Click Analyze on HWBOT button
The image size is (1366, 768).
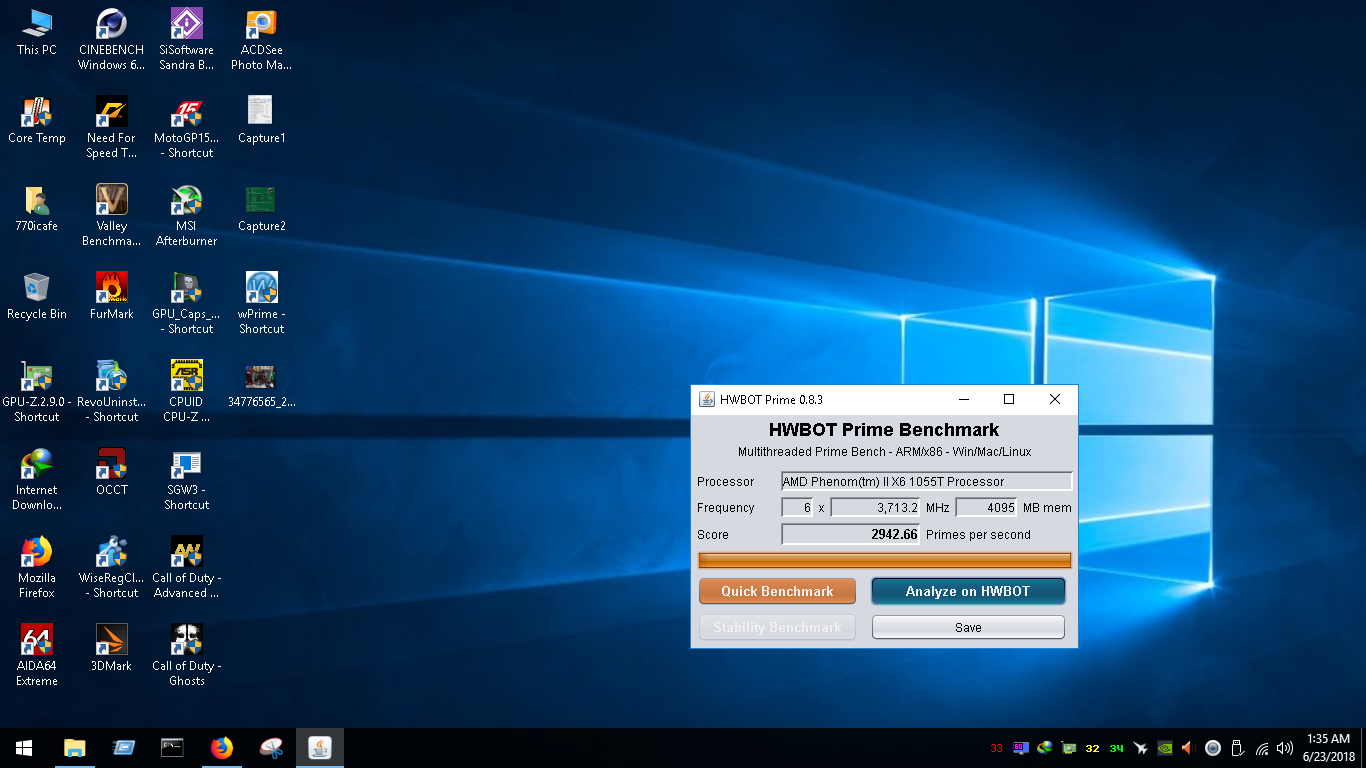pos(968,591)
